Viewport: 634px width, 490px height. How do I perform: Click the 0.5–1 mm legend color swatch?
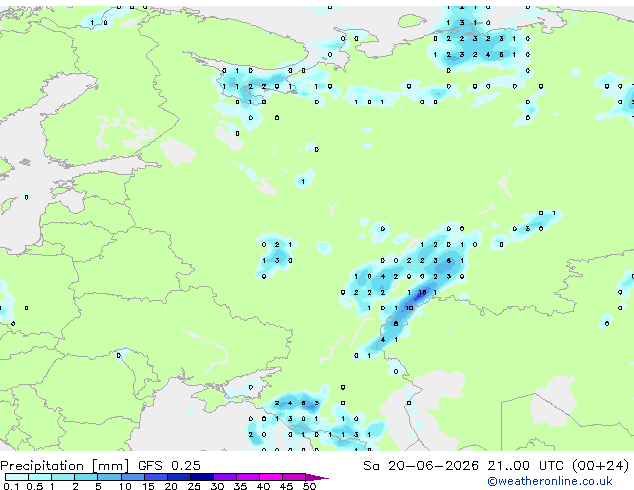[x=40, y=477]
